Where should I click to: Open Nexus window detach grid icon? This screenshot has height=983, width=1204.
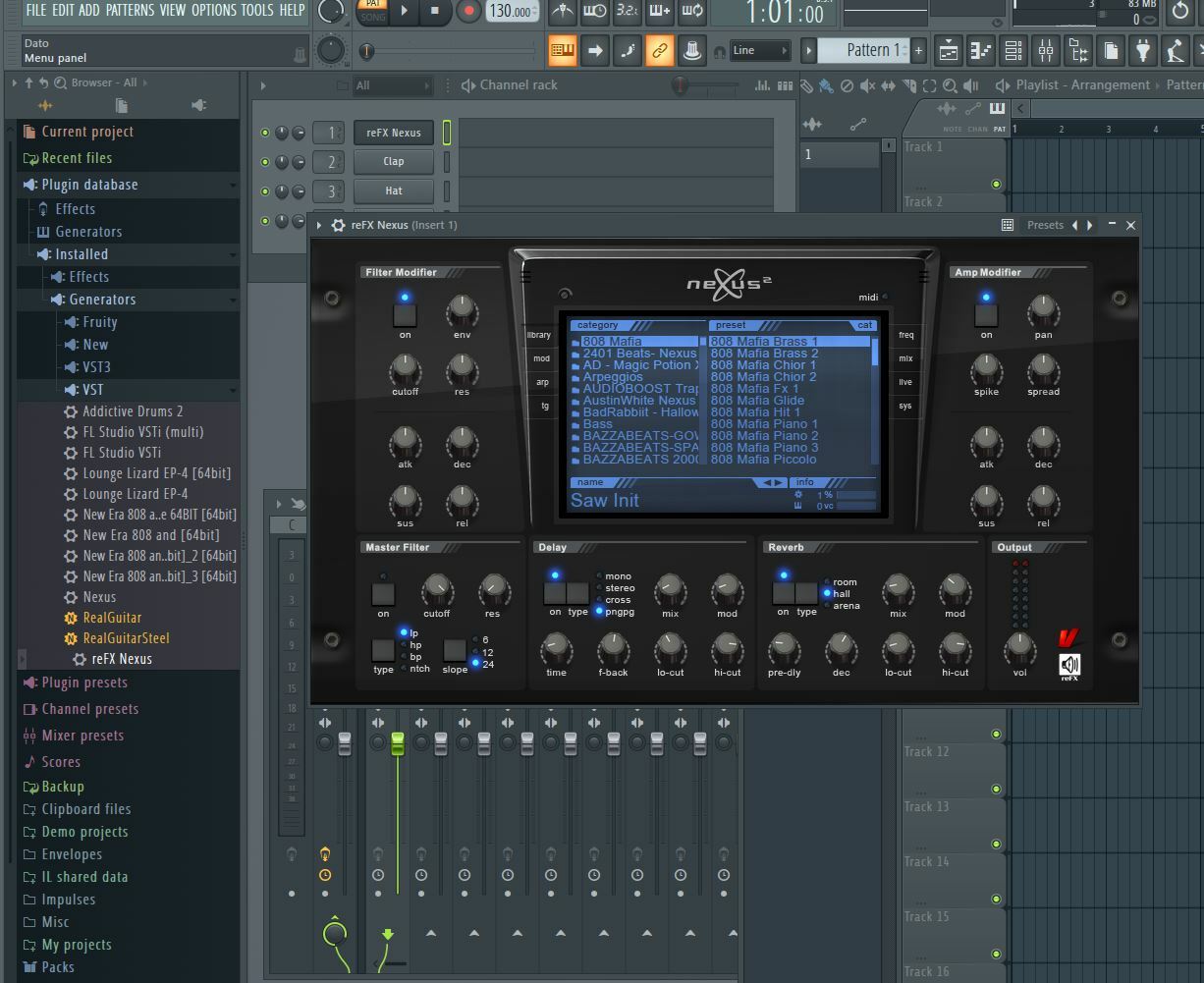1008,225
